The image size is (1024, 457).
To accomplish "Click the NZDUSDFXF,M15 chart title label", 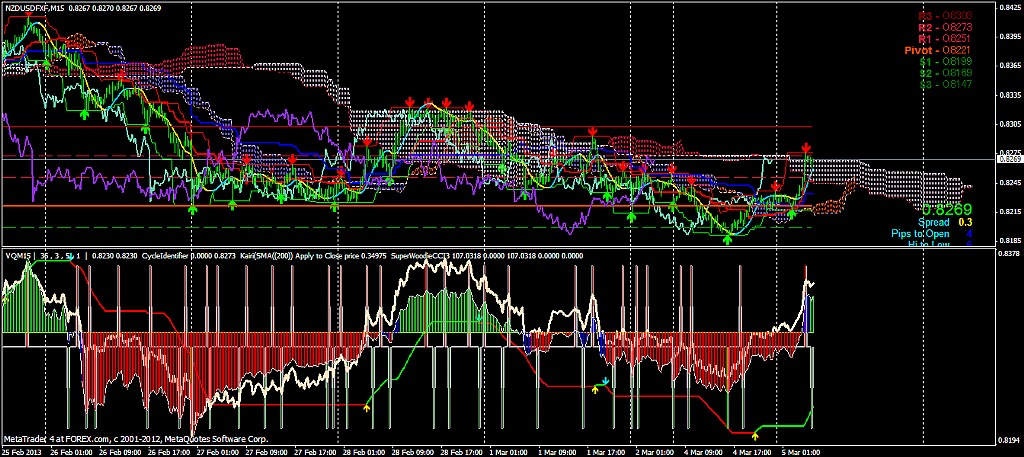I will (x=41, y=7).
